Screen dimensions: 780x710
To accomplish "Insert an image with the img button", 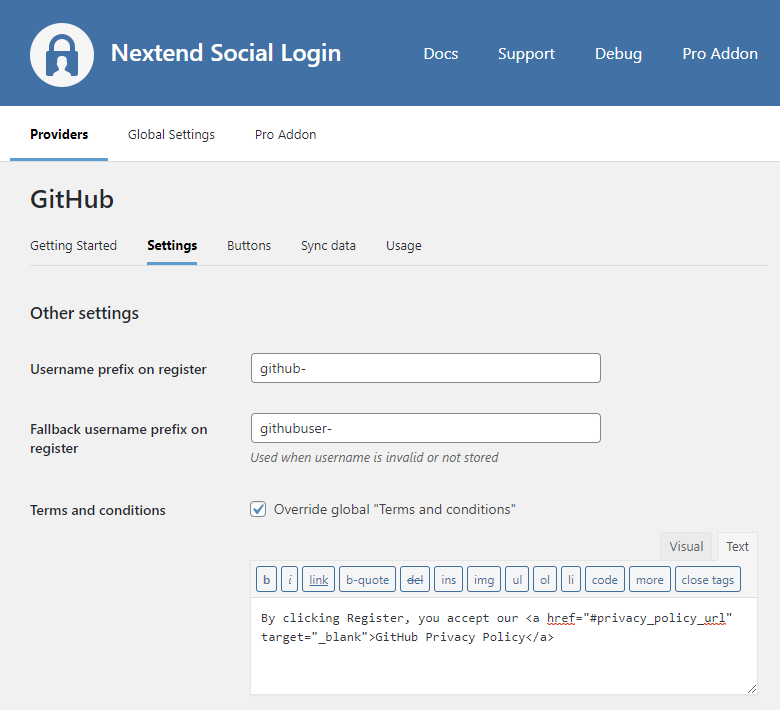I will pyautogui.click(x=484, y=579).
